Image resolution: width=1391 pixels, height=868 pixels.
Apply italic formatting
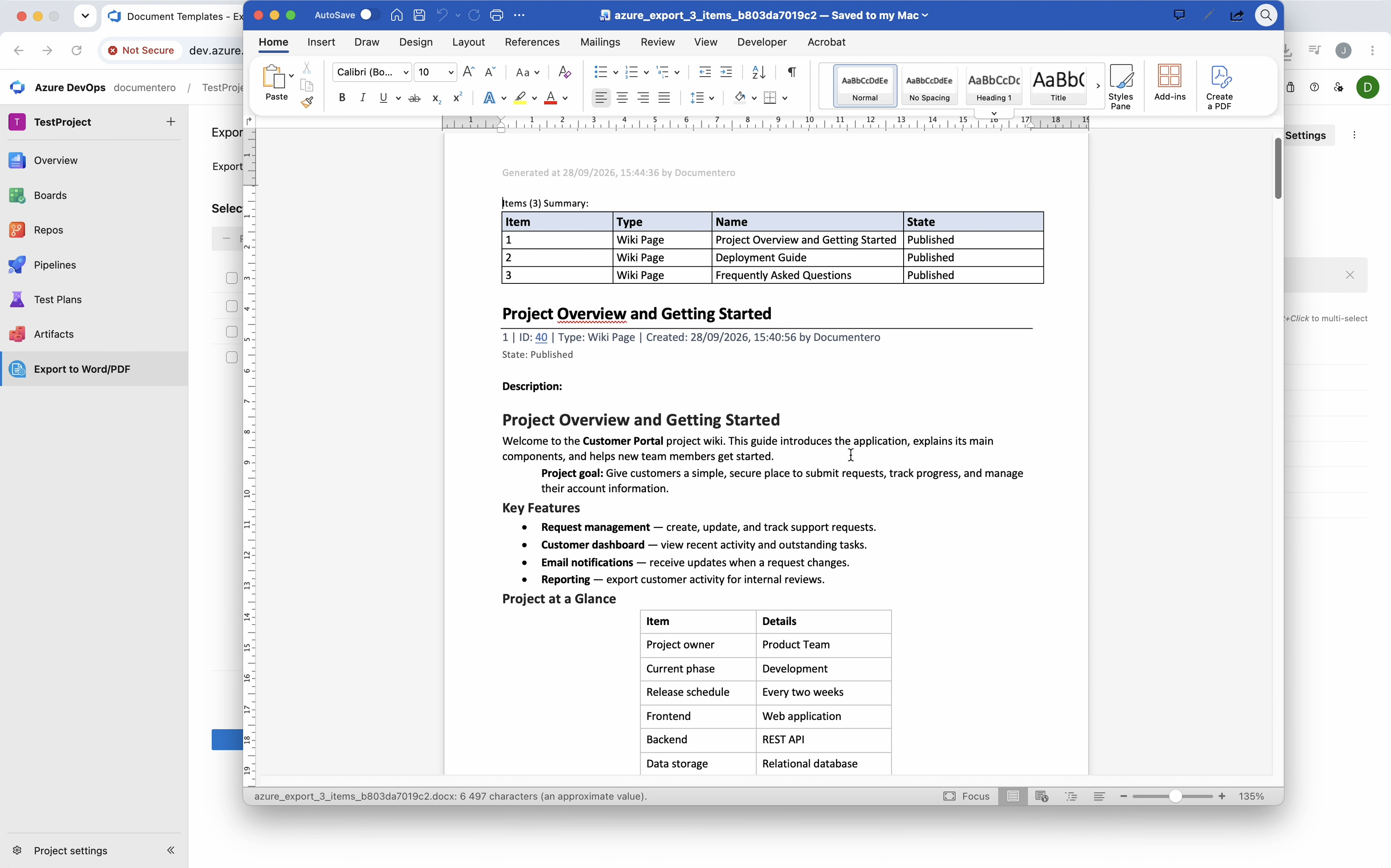click(x=362, y=98)
